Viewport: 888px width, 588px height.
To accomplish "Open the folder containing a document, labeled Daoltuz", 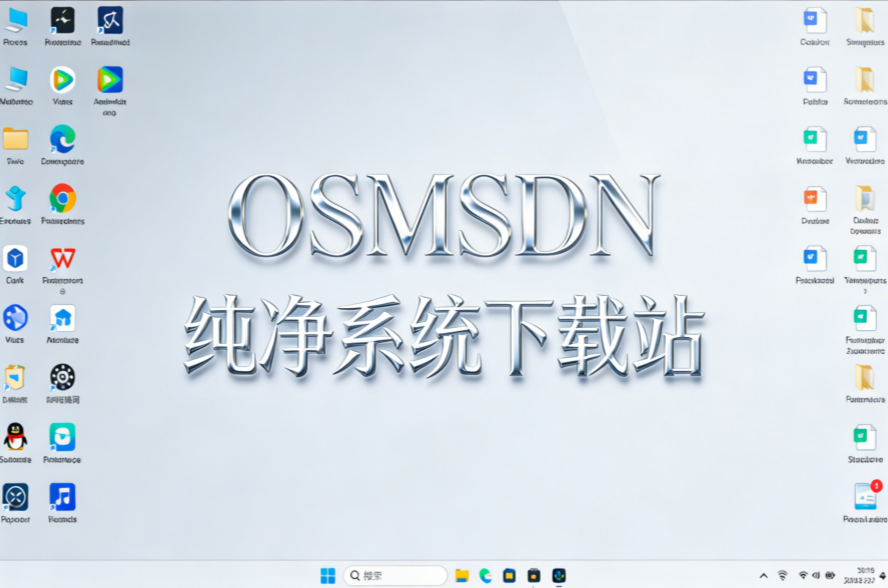I will point(865,199).
